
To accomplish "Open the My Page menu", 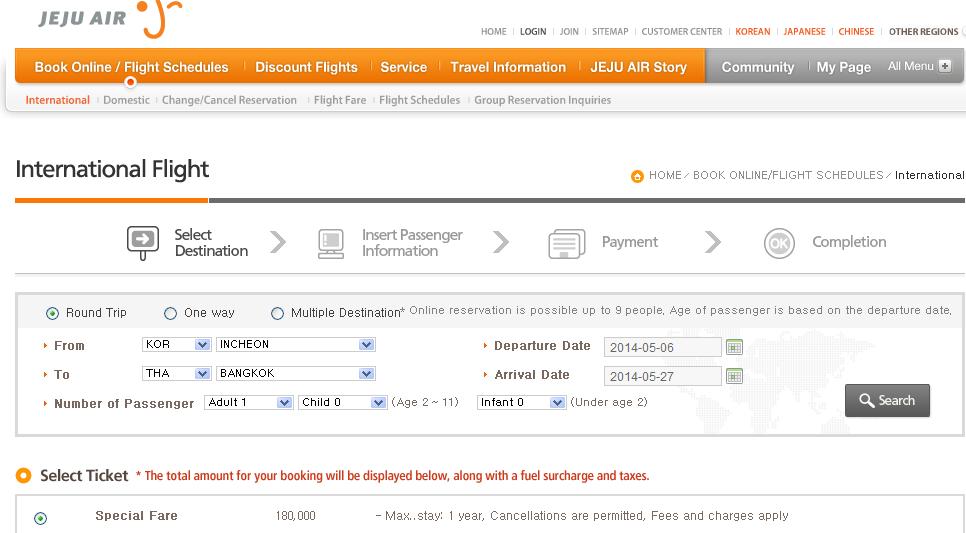I will point(843,67).
